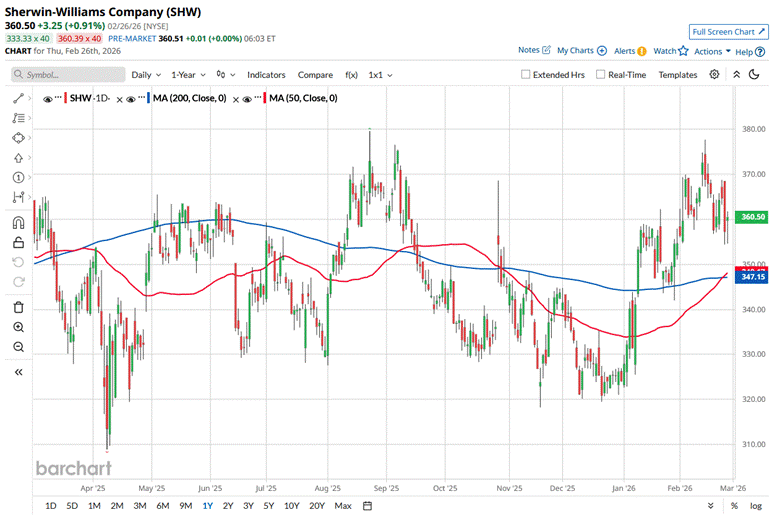The width and height of the screenshot is (780, 515).
Task: Open the Daily frequency dropdown
Action: (146, 75)
